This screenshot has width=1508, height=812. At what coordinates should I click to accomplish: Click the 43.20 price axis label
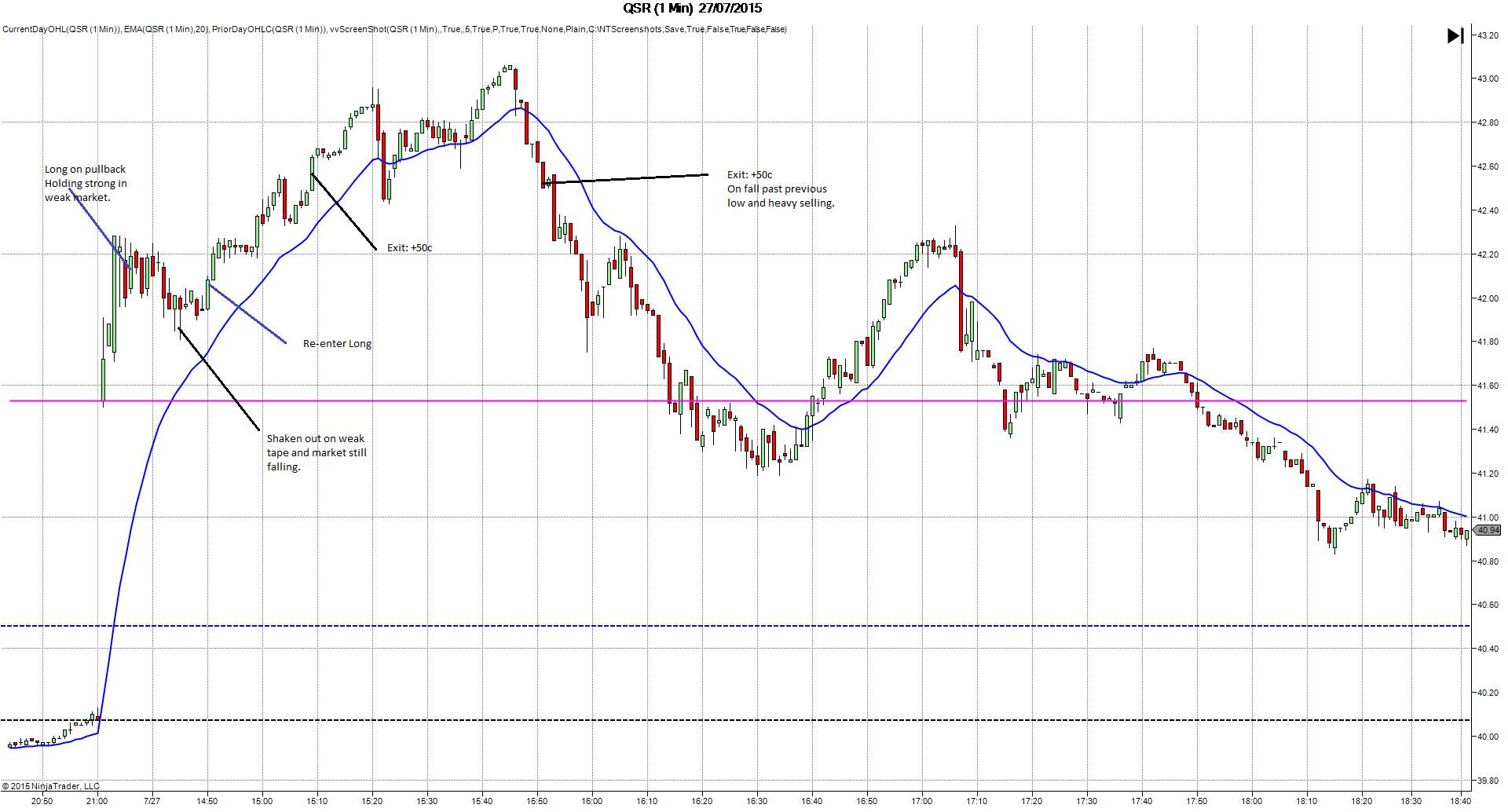click(x=1488, y=35)
